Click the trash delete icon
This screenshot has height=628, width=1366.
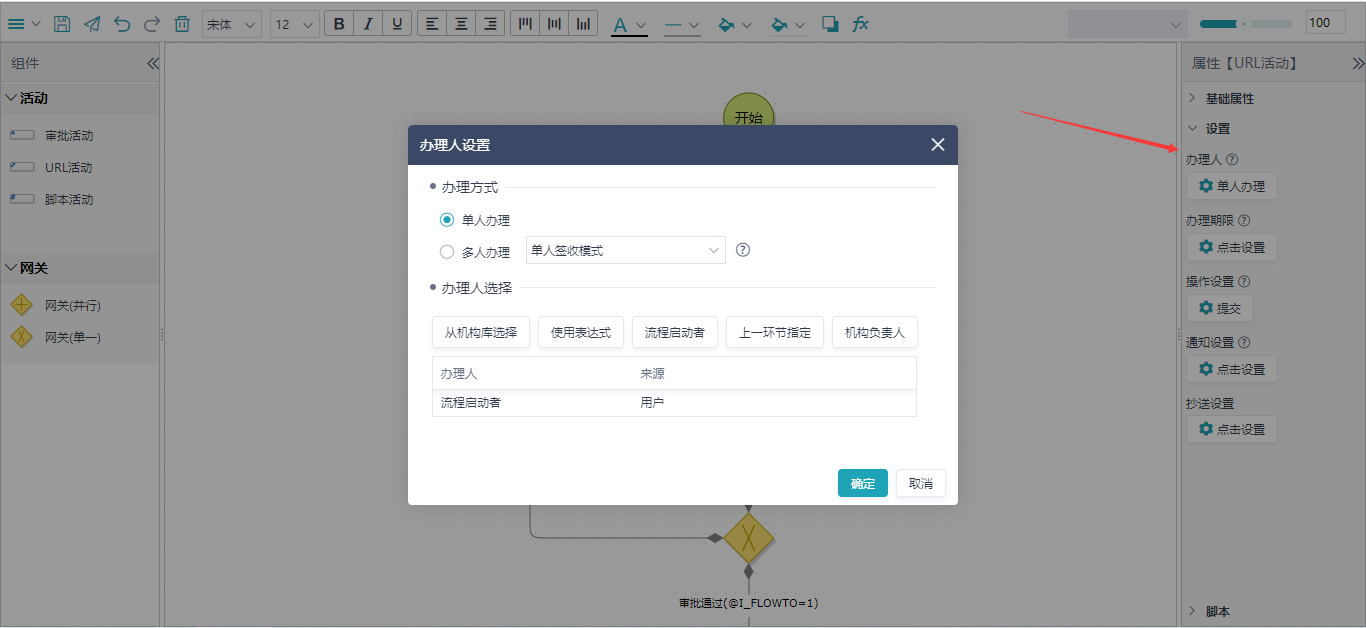(x=182, y=24)
